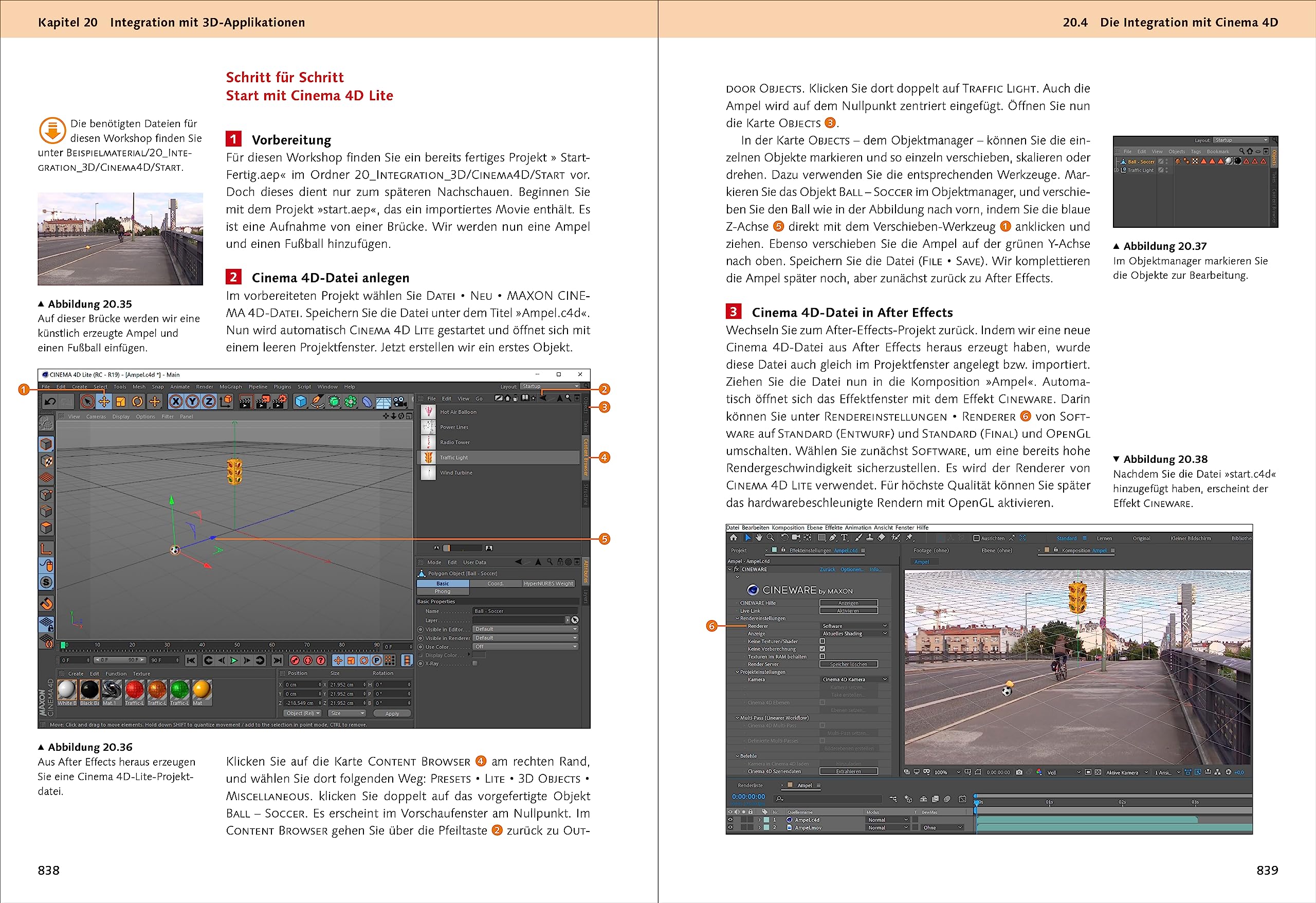The height and width of the screenshot is (903, 1316).
Task: Click the Render View clapperboard icon
Action: pyautogui.click(x=245, y=402)
